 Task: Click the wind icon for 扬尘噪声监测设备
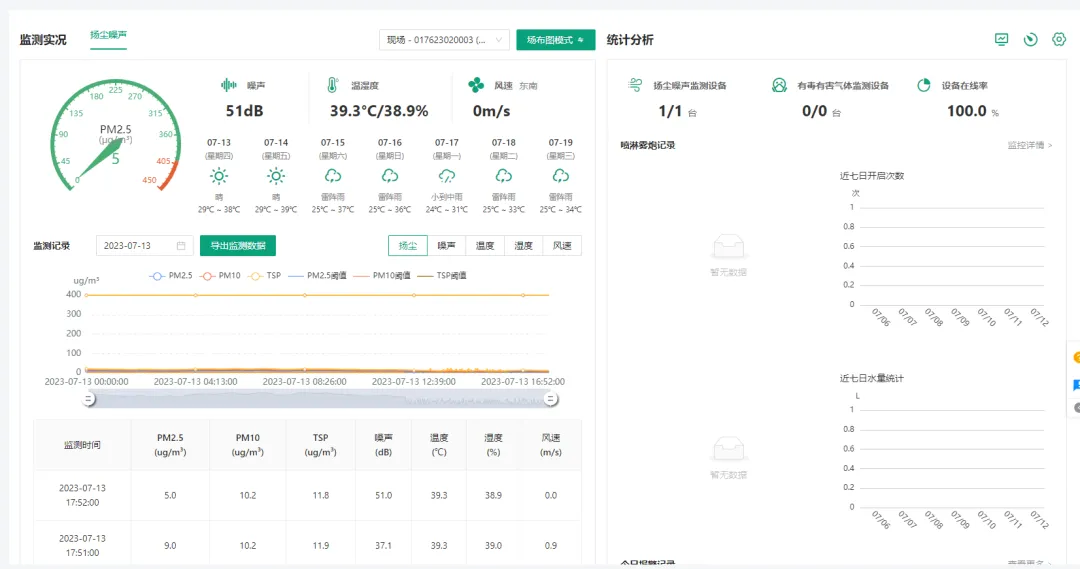635,85
